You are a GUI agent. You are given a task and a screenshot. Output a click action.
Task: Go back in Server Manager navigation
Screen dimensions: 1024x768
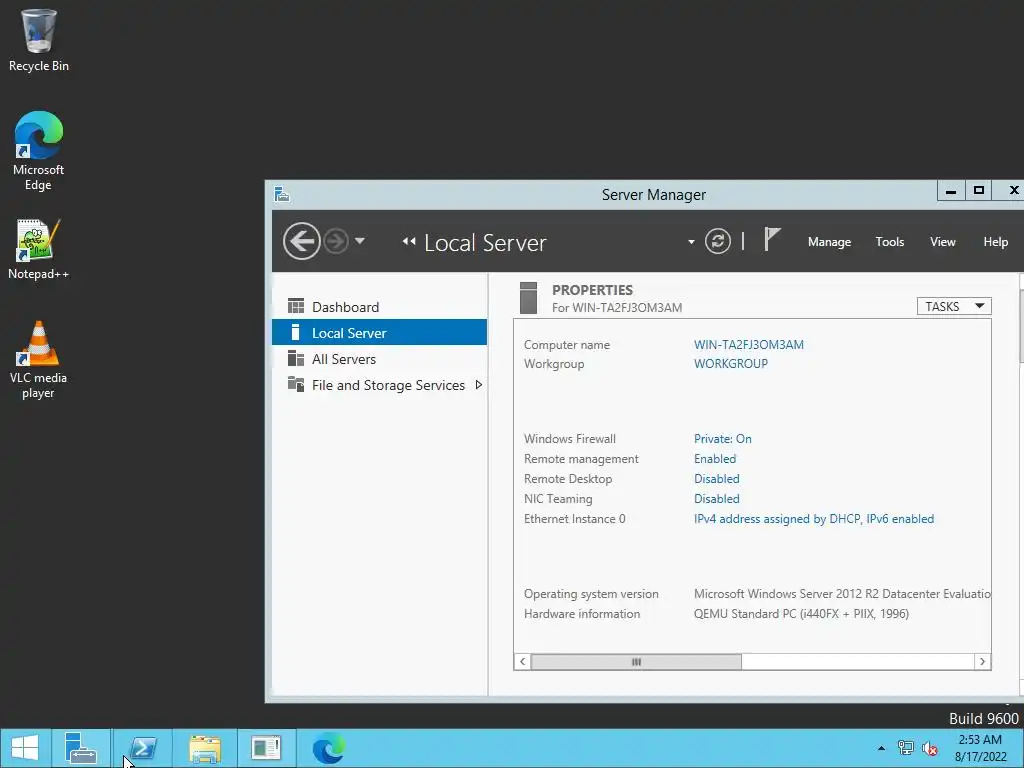(302, 242)
